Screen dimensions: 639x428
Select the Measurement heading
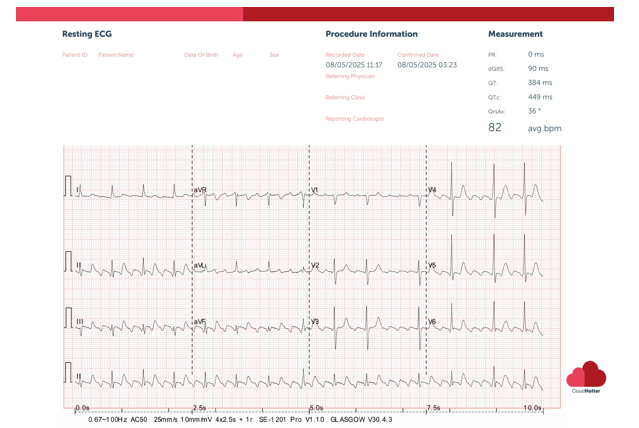[515, 34]
